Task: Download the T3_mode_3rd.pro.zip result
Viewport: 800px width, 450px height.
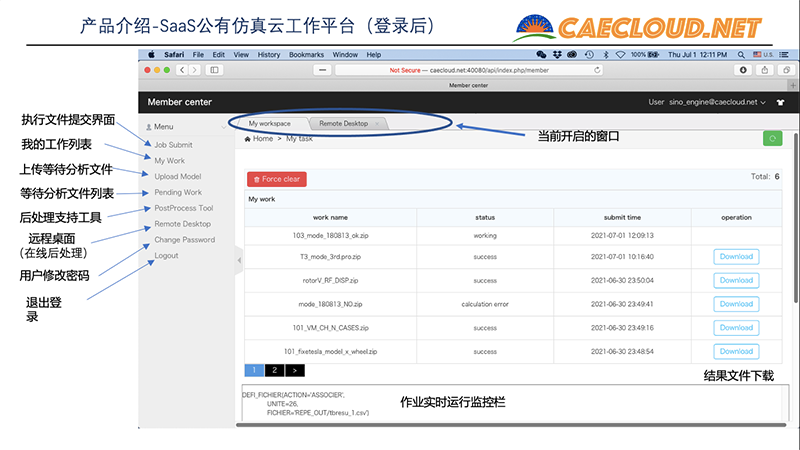Action: 736,257
